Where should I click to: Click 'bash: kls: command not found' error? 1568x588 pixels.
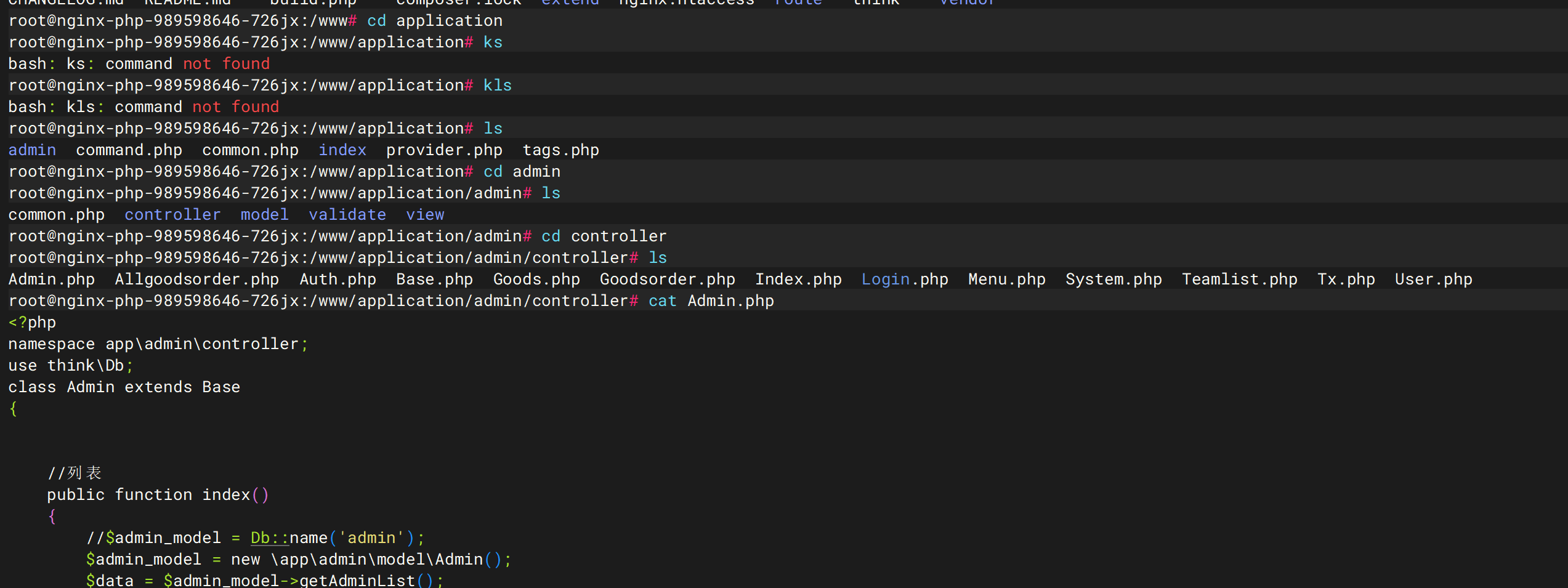143,107
